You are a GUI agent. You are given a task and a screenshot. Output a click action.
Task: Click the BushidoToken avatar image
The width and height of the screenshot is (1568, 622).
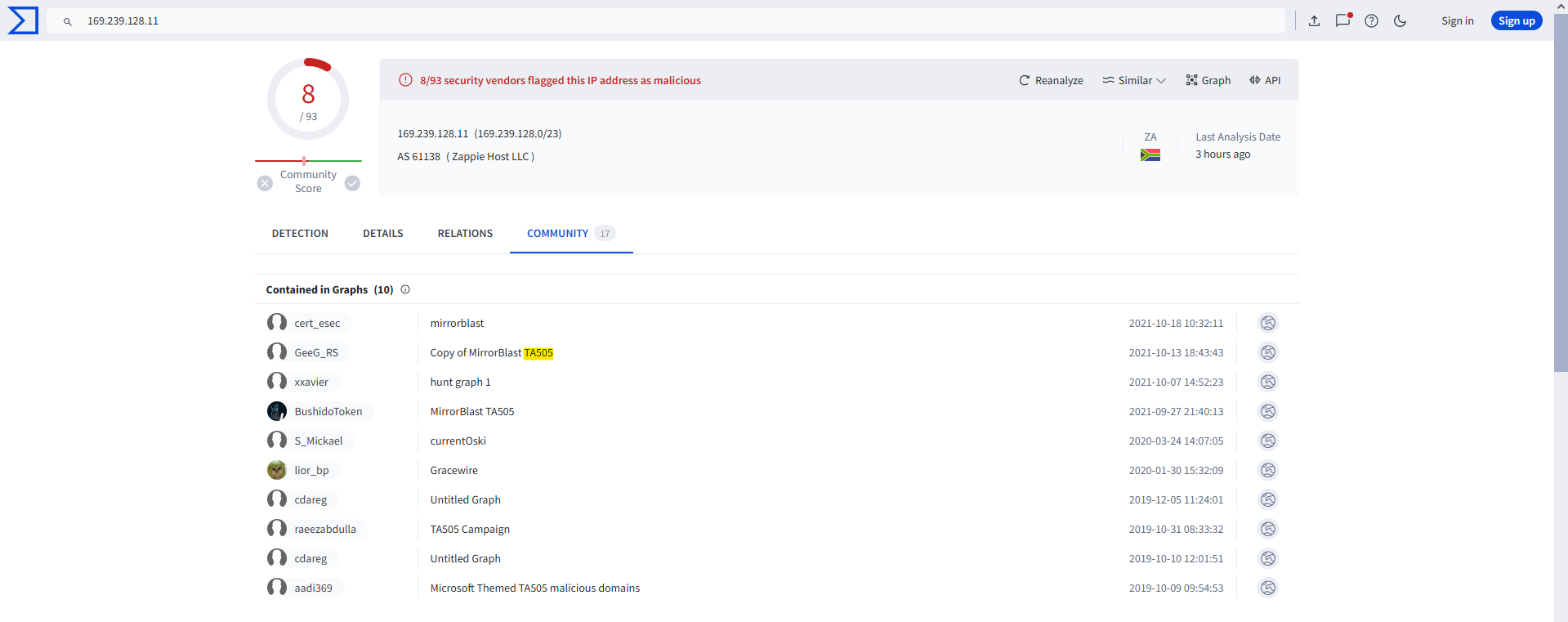click(277, 411)
